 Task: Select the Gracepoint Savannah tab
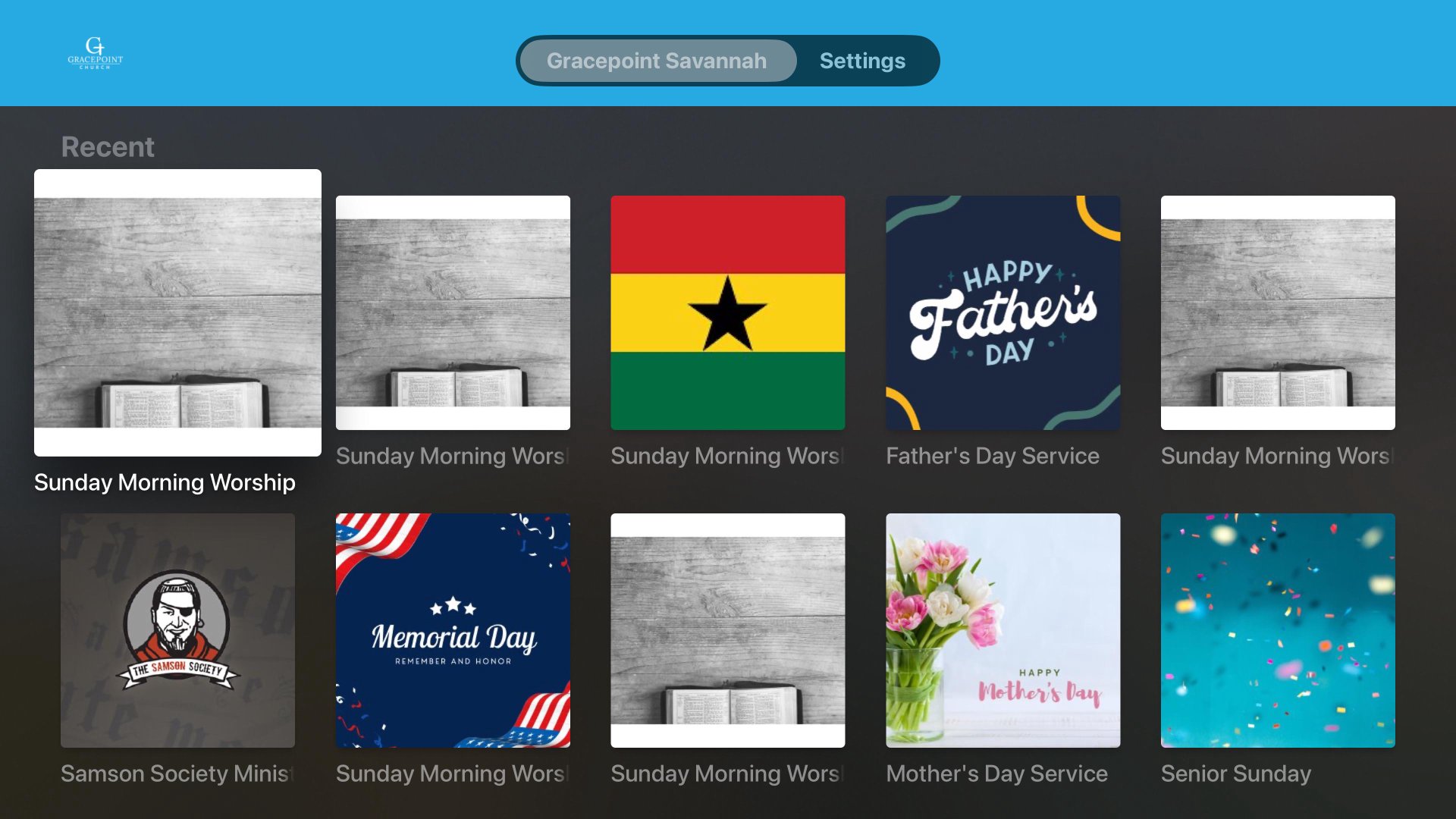[x=657, y=61]
